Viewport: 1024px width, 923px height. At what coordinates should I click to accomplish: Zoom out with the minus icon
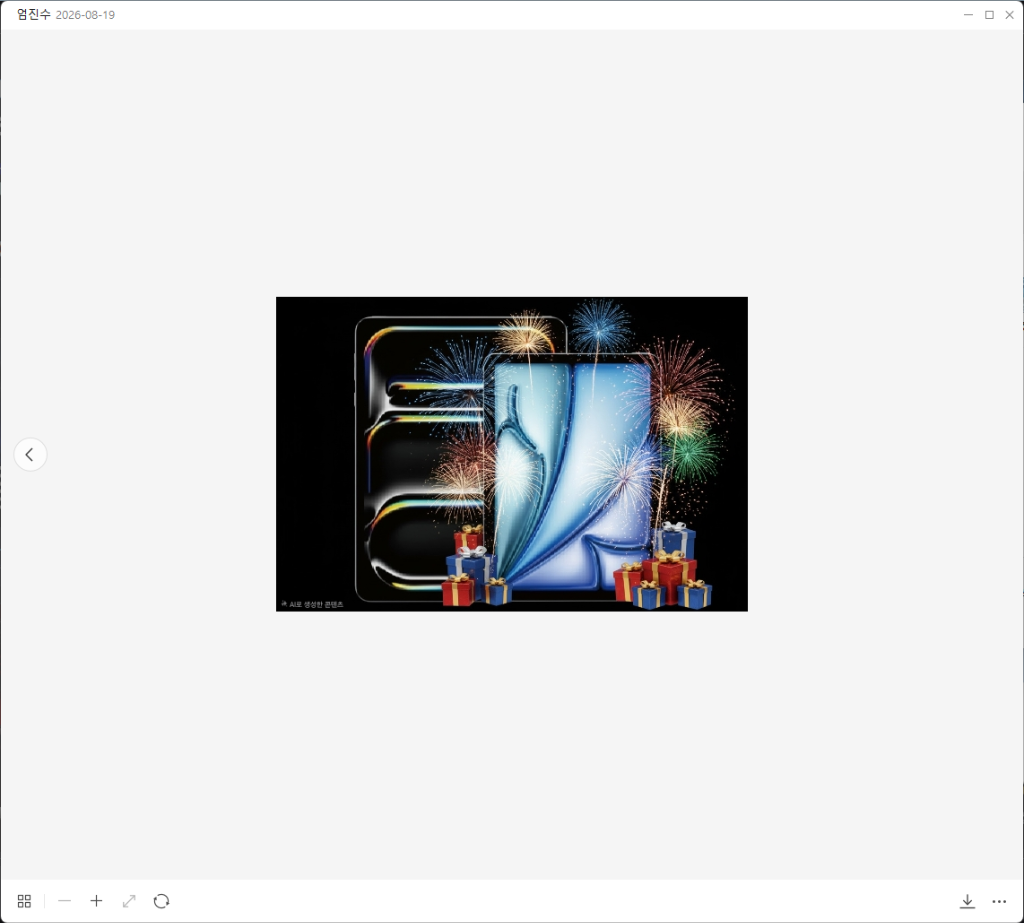[64, 901]
